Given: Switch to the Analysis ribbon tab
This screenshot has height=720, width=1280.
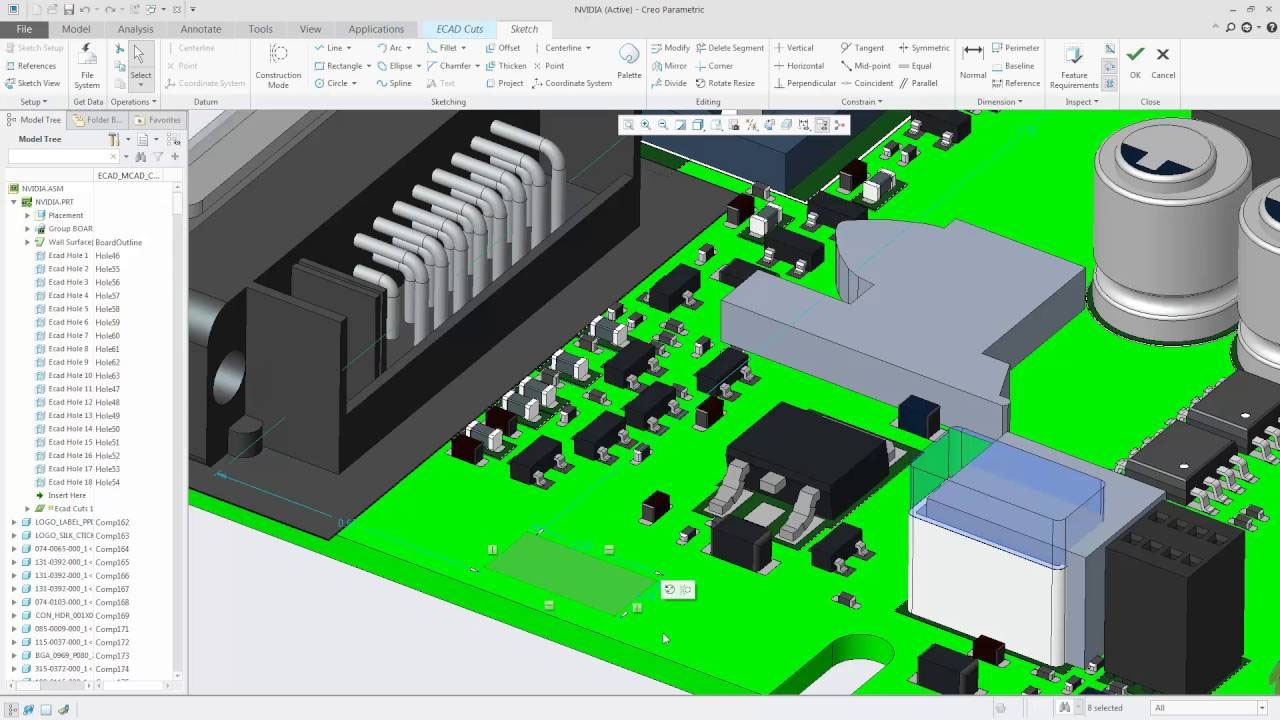Looking at the screenshot, I should [x=135, y=29].
